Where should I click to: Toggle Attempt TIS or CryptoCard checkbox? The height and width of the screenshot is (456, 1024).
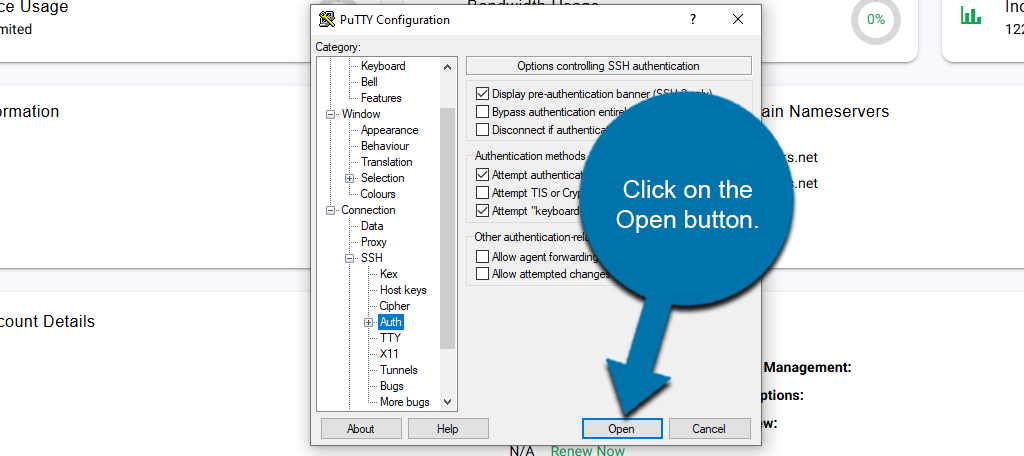tap(483, 193)
